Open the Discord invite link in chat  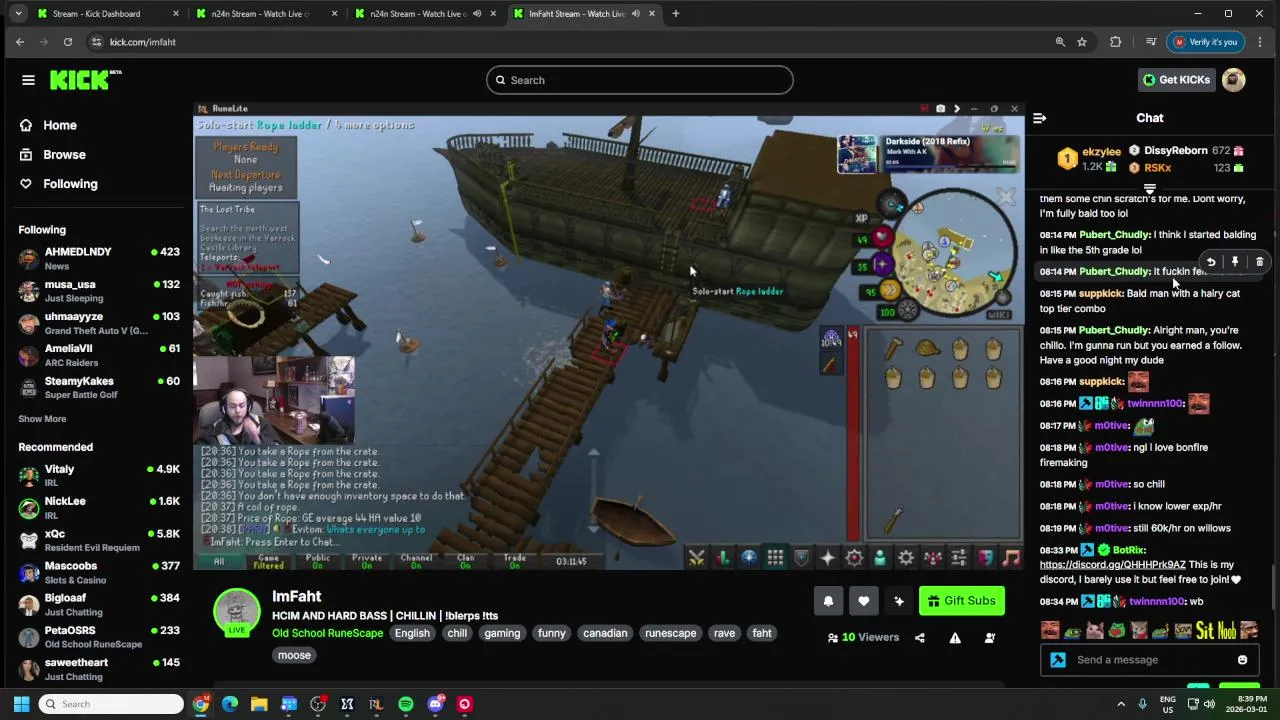click(1112, 565)
